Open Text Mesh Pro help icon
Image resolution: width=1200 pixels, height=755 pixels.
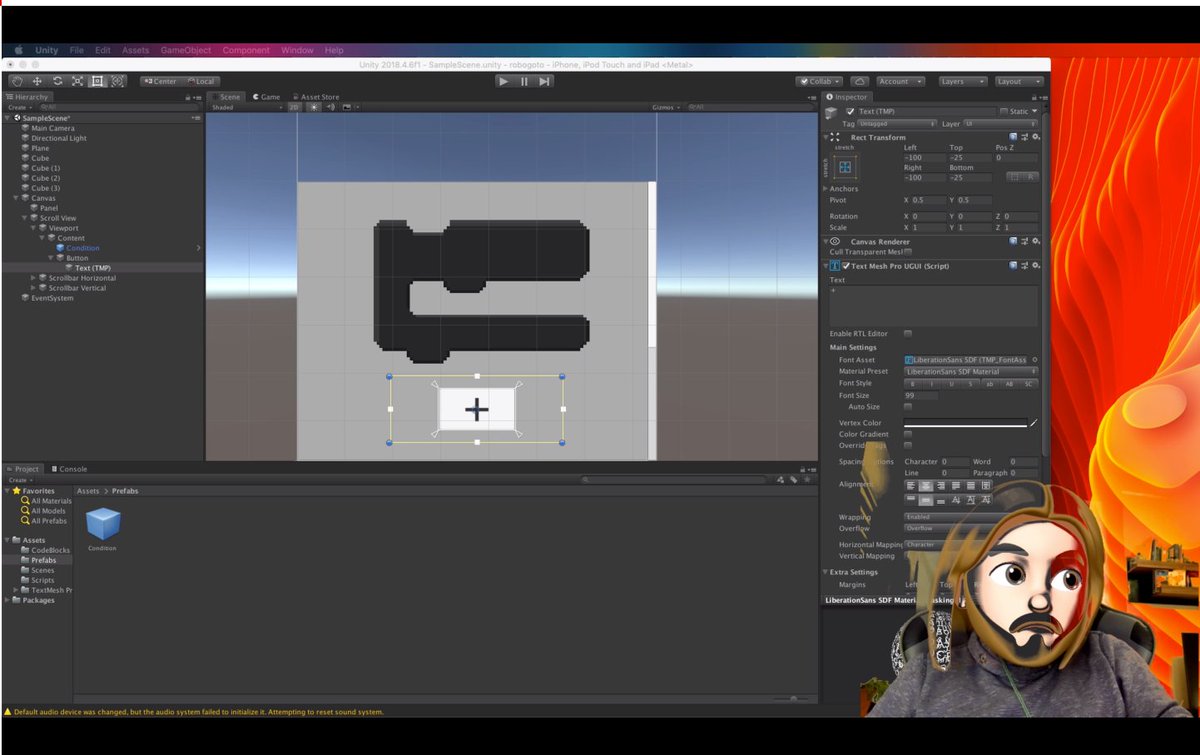(x=1013, y=266)
